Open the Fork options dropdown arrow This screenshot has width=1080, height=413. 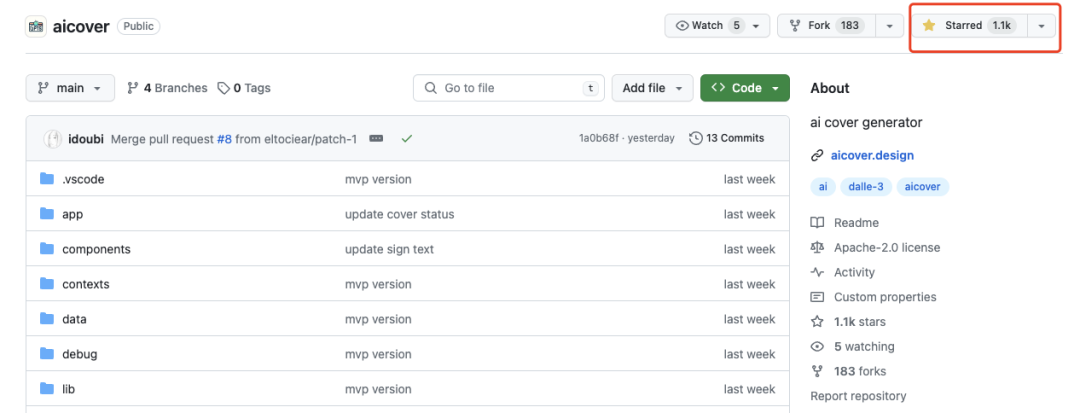point(890,25)
